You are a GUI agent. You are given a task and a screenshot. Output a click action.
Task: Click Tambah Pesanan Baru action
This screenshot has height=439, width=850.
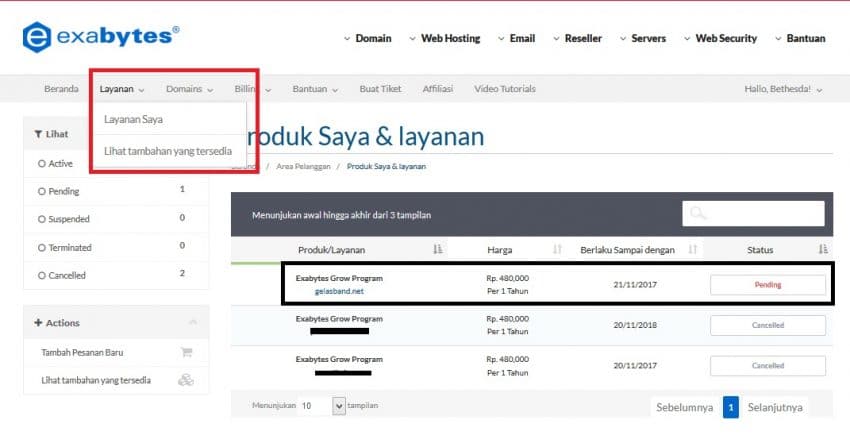82,352
